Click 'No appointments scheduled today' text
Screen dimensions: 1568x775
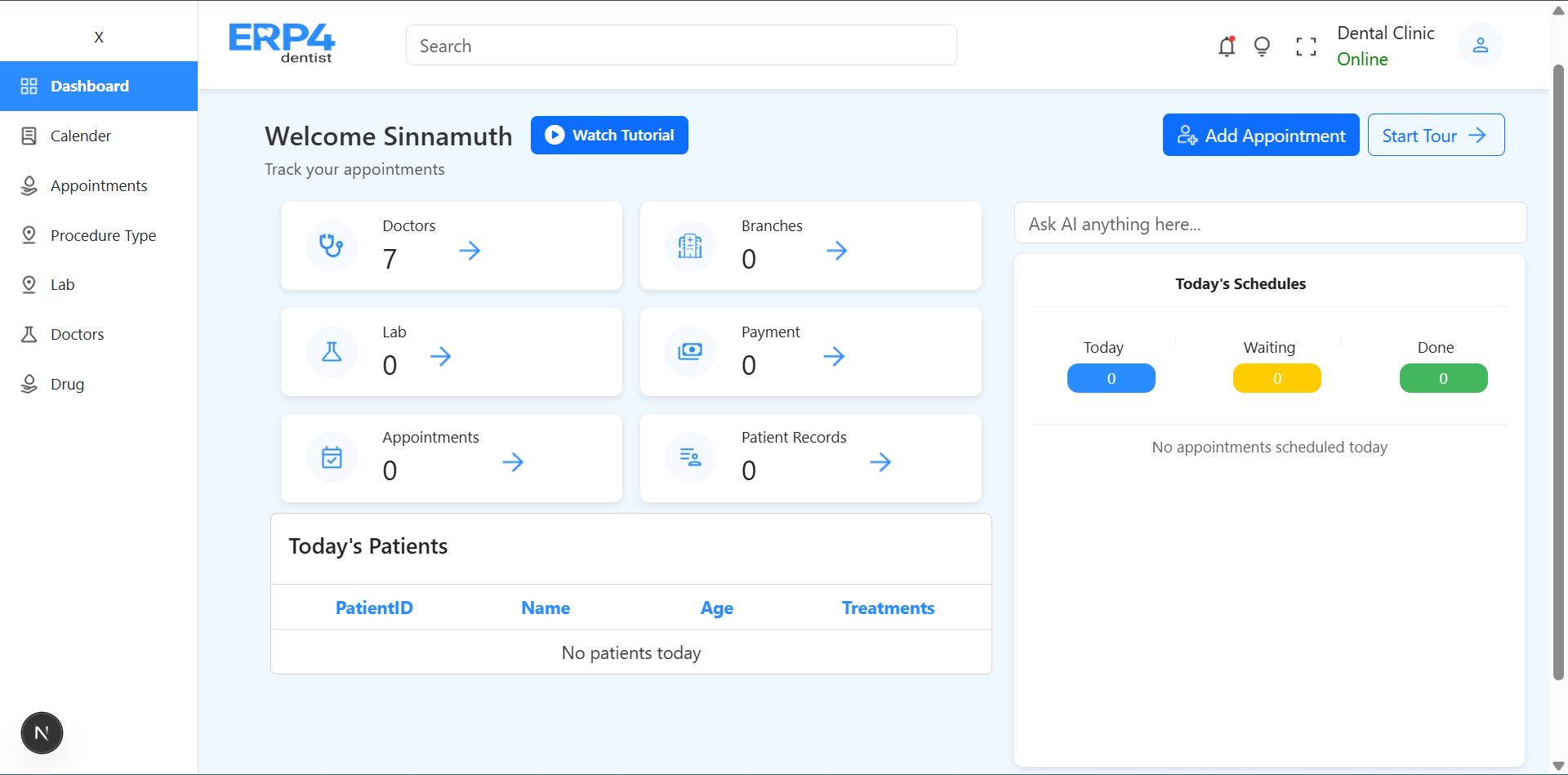(x=1269, y=447)
